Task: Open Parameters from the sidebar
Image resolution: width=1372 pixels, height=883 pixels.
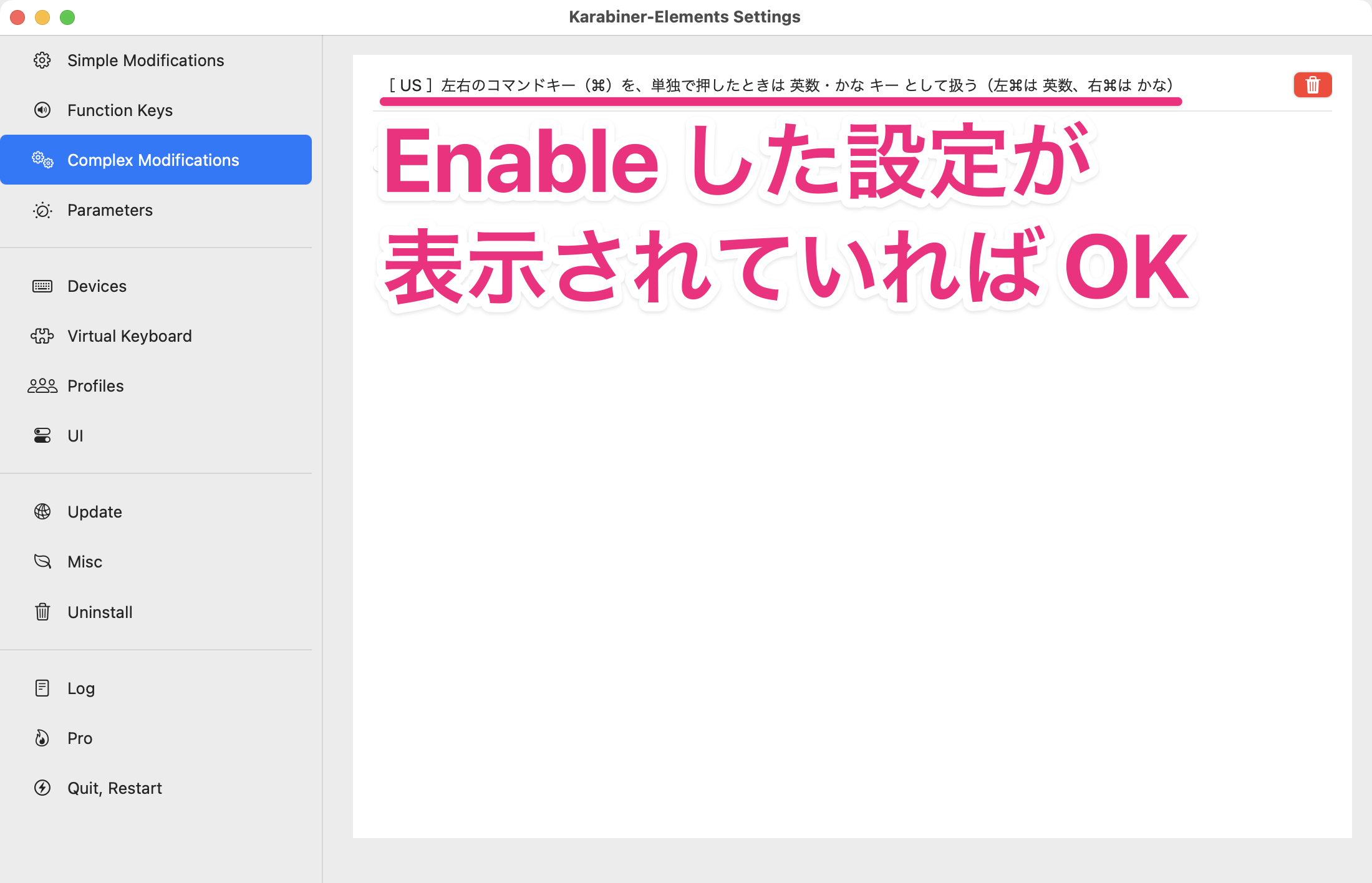Action: (x=110, y=210)
